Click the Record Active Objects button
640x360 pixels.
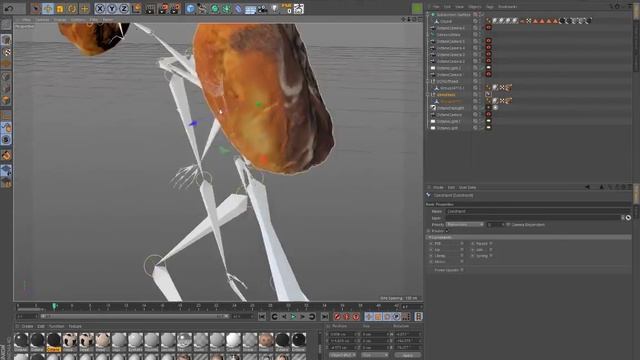point(337,316)
